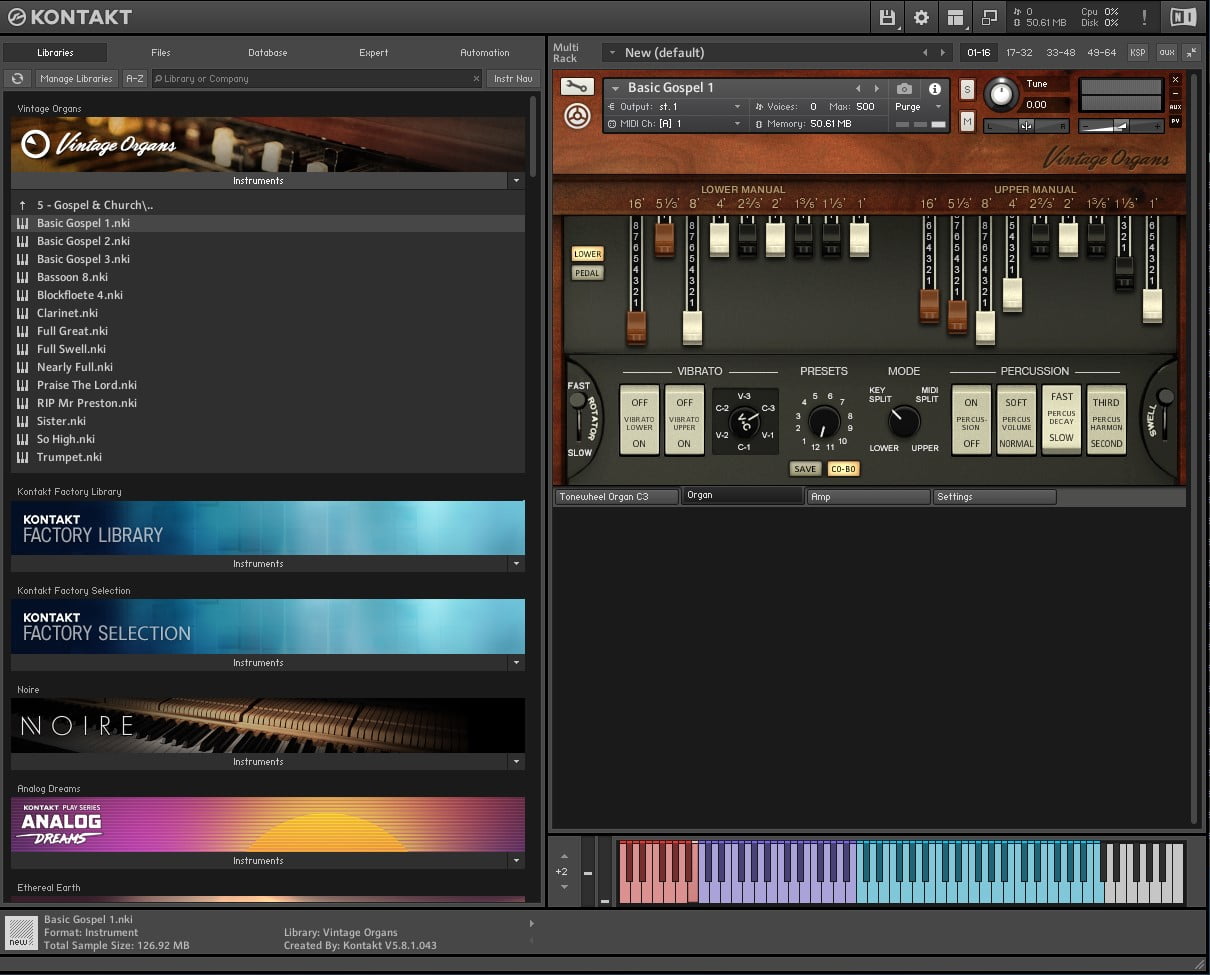Switch to the Files tab
The height and width of the screenshot is (975, 1210).
pos(160,53)
